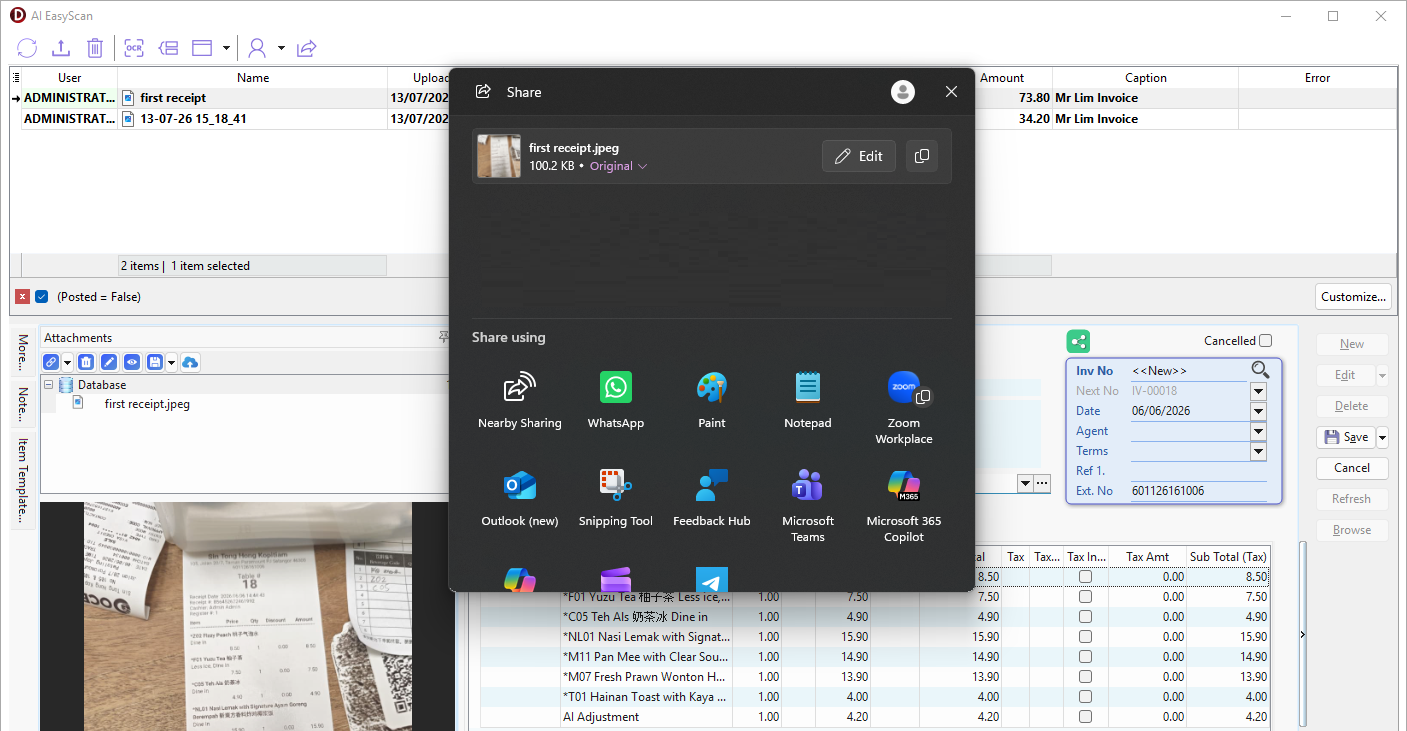Collapse the Database tree node
This screenshot has height=731, width=1407.
coord(48,385)
